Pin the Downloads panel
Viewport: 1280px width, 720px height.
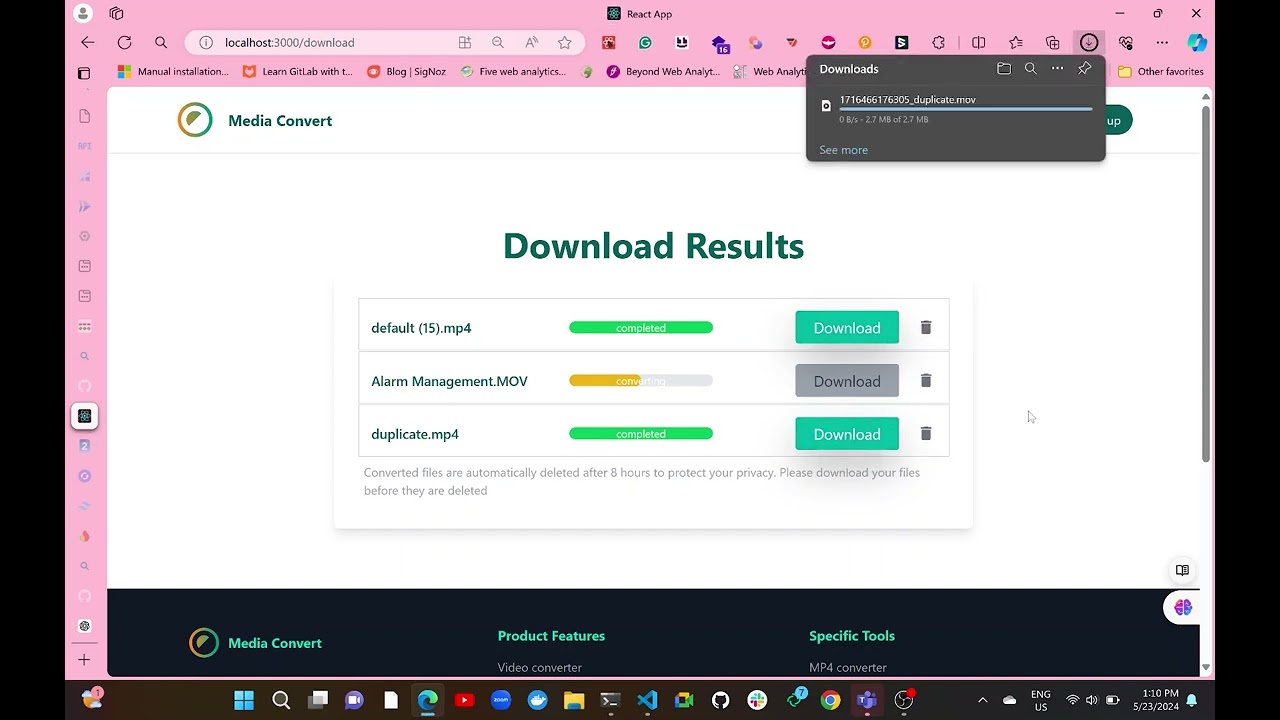(x=1084, y=69)
